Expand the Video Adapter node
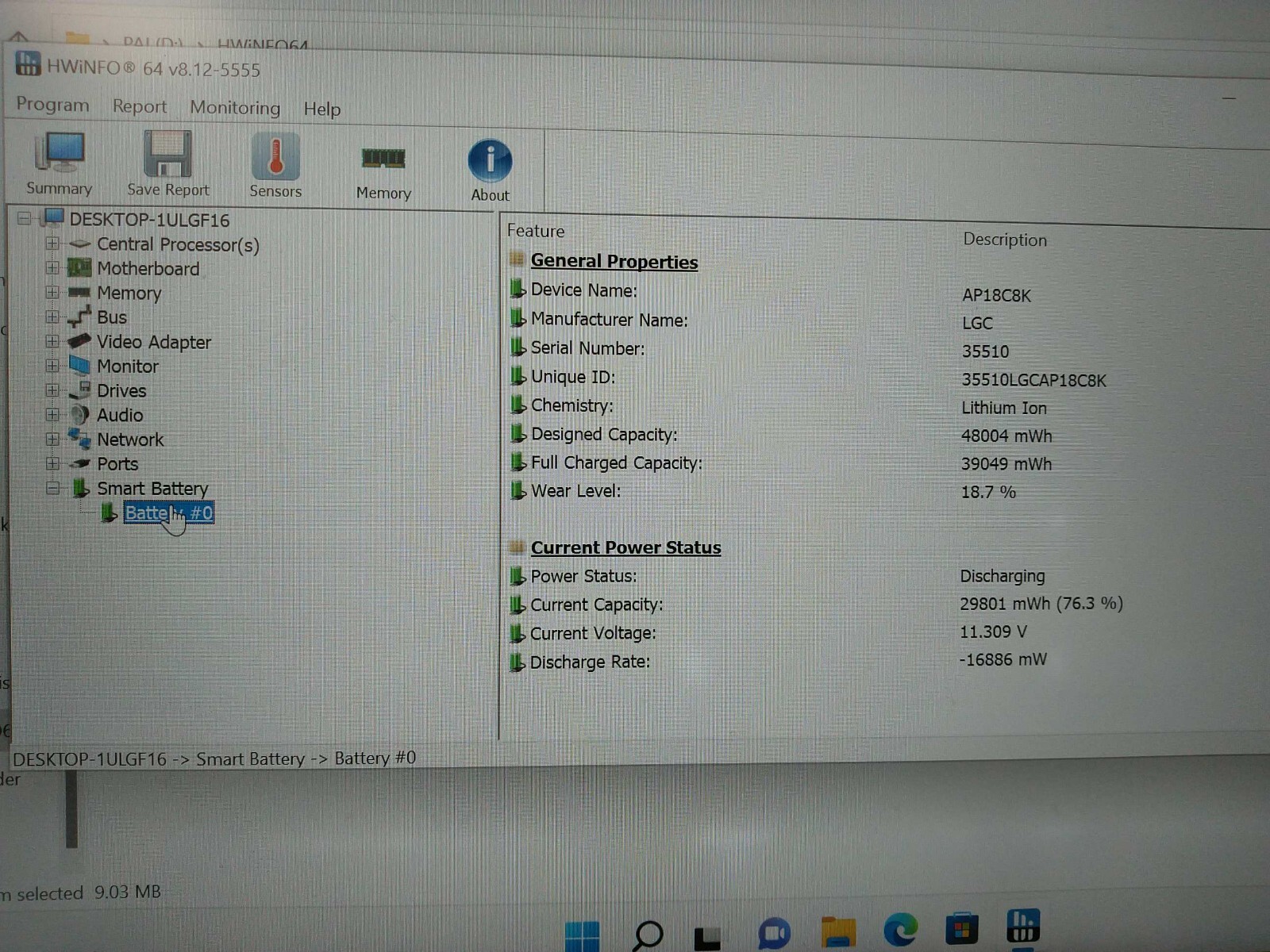Screen dimensions: 1270x952 [x=52, y=341]
